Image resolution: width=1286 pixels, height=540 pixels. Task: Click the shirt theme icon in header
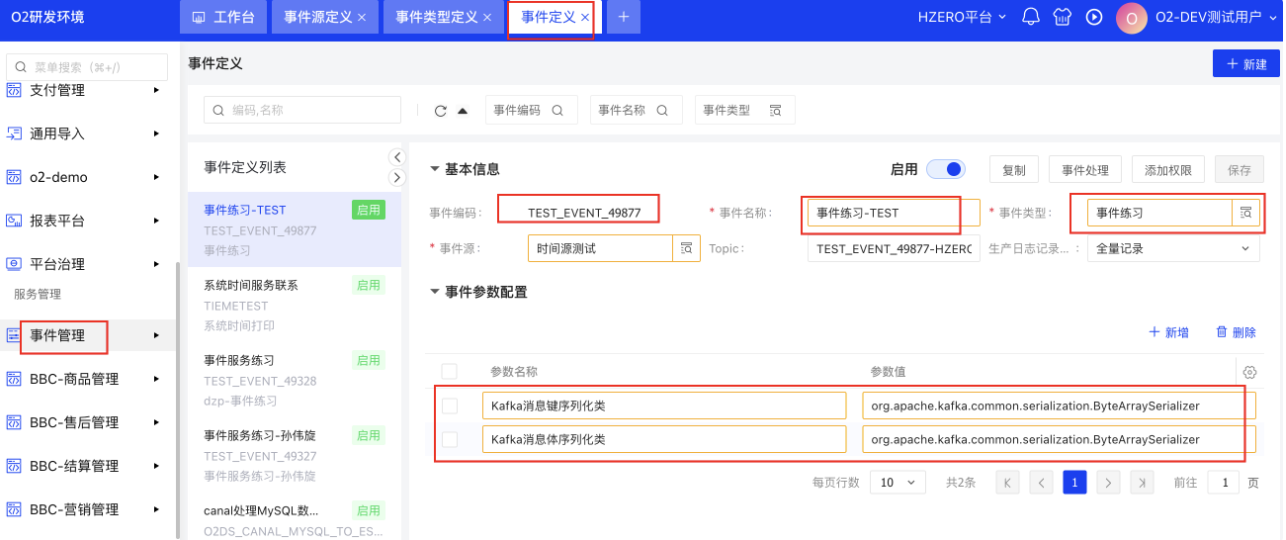point(1062,17)
